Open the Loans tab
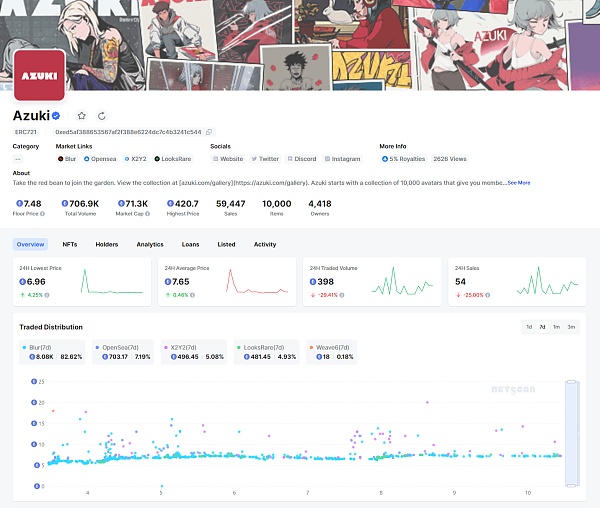The image size is (600, 508). (x=190, y=244)
